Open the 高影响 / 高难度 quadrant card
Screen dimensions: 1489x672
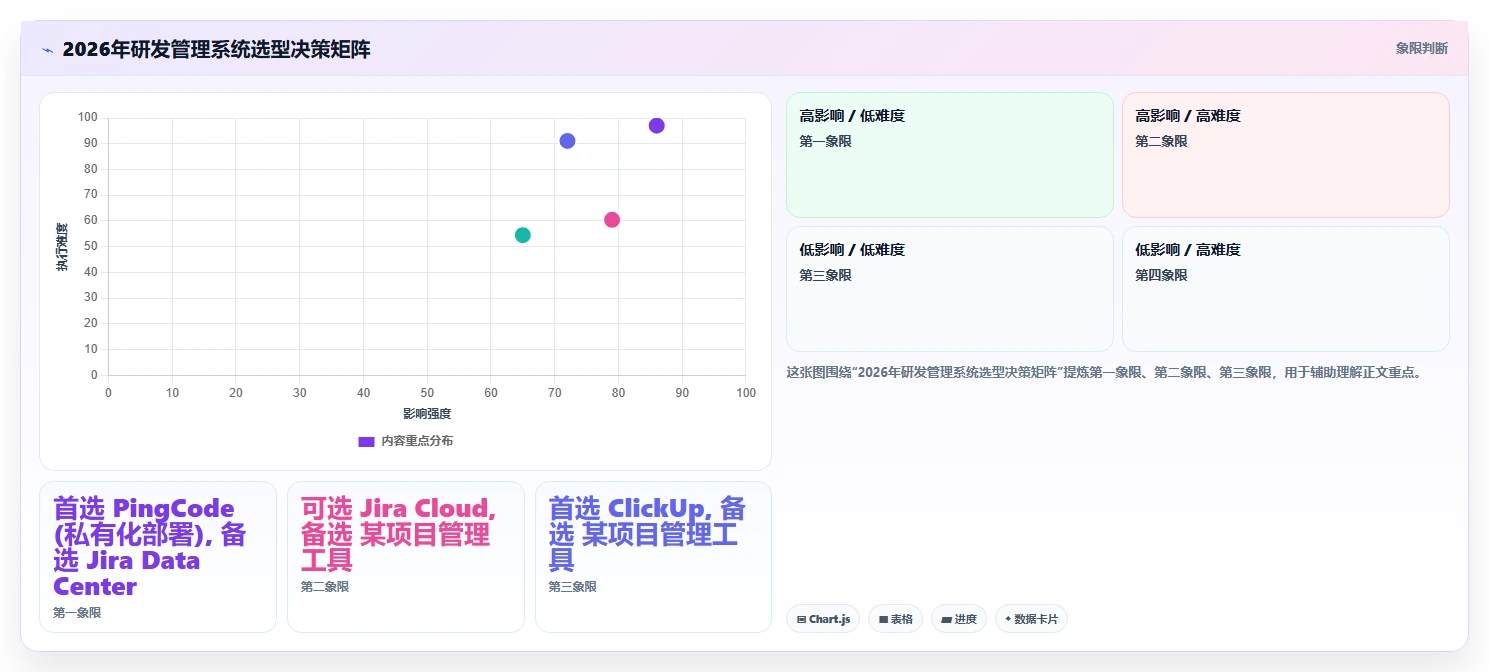point(1285,155)
